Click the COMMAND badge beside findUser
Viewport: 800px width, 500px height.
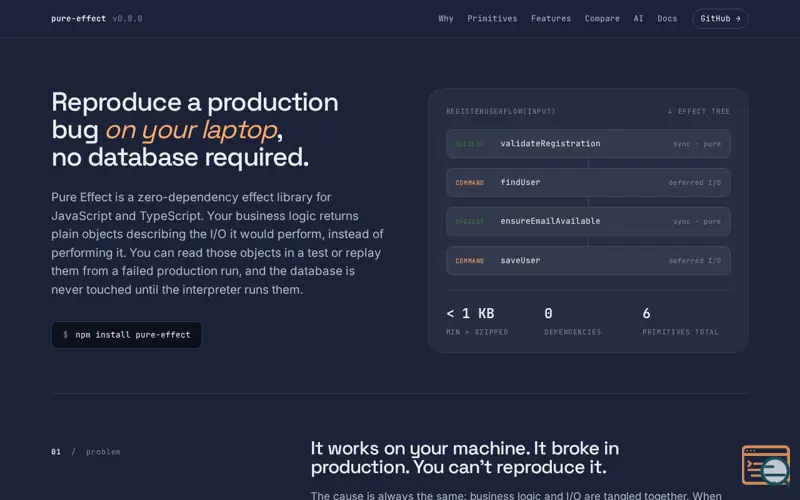click(x=469, y=183)
